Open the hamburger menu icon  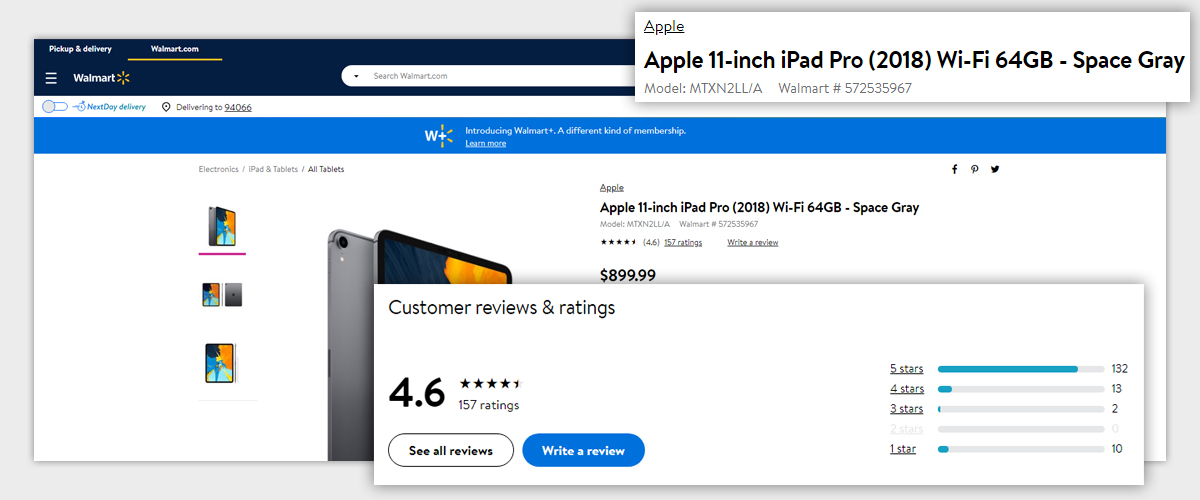click(51, 78)
